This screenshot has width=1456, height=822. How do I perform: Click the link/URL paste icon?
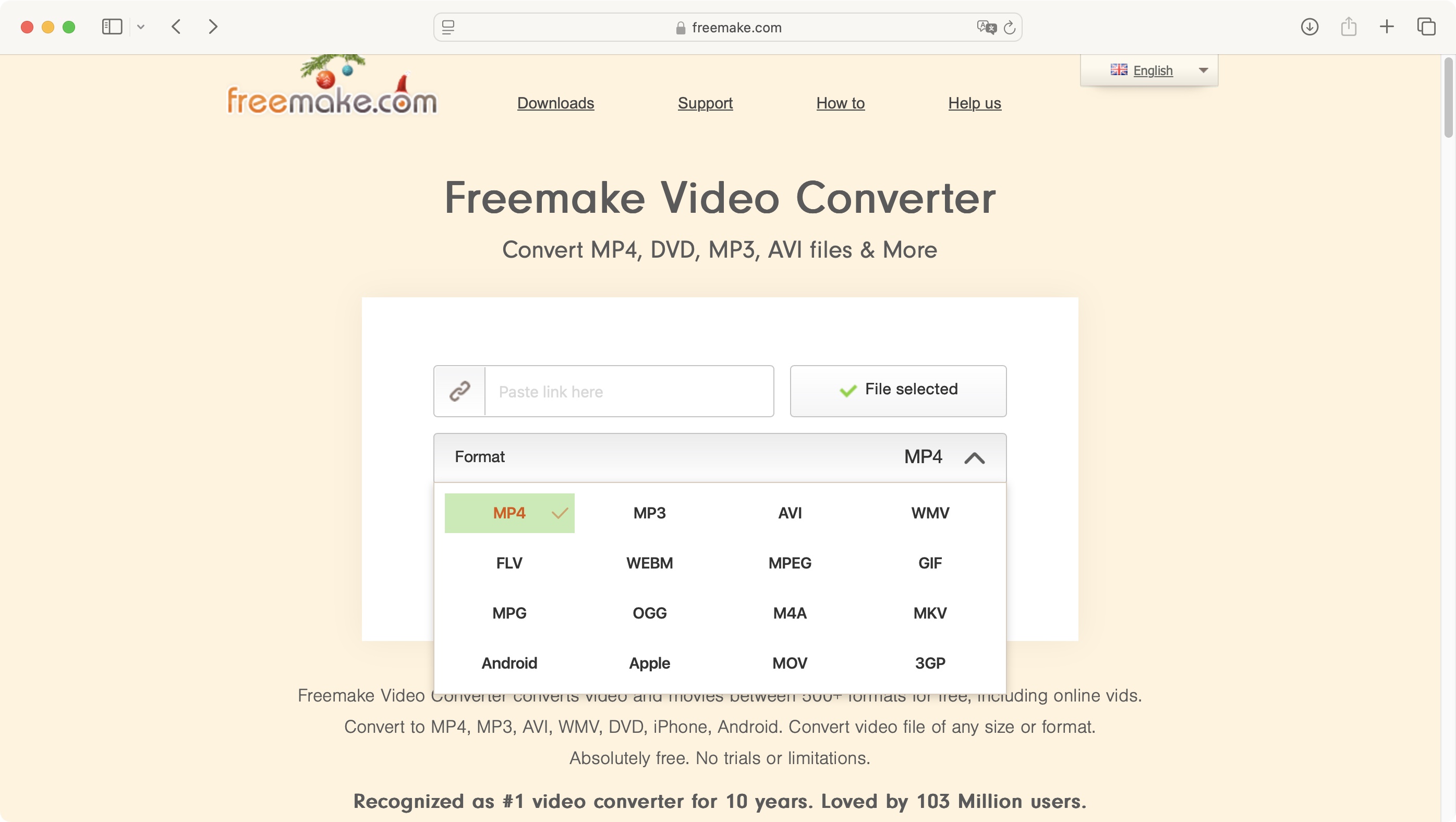coord(459,391)
